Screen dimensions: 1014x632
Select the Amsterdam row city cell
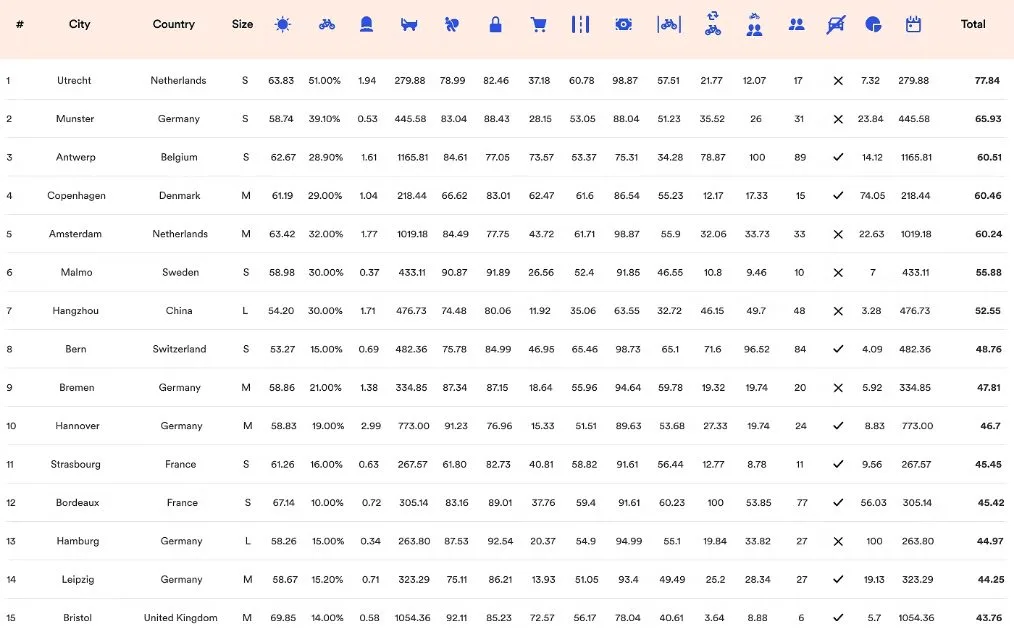pyautogui.click(x=75, y=234)
